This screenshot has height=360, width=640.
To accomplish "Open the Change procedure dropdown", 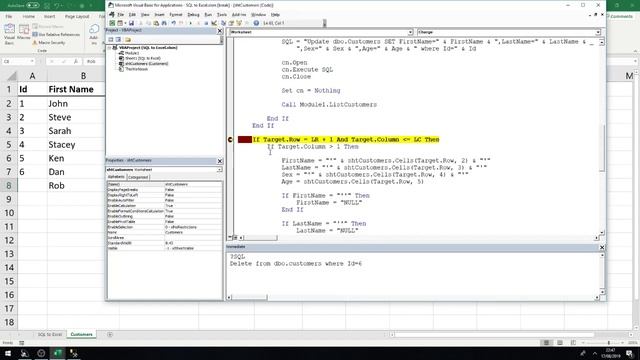I will point(598,32).
